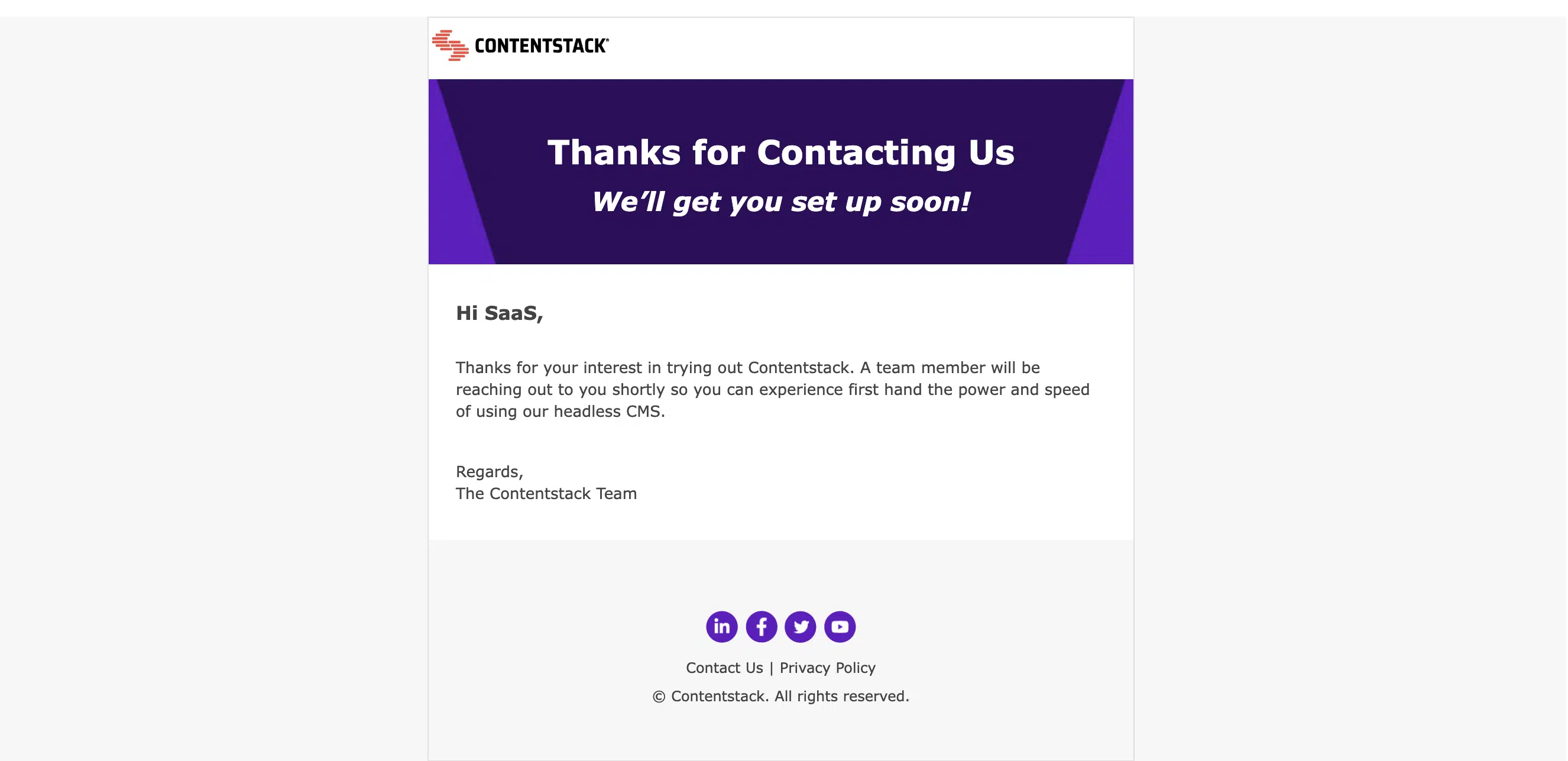Viewport: 1568px width, 761px height.
Task: Open the Facebook social icon
Action: pos(761,626)
